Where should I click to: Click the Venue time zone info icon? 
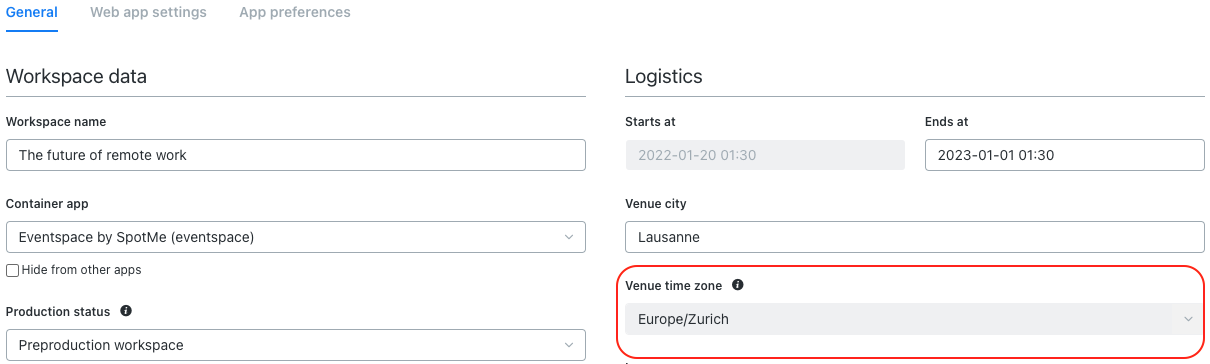coord(737,285)
